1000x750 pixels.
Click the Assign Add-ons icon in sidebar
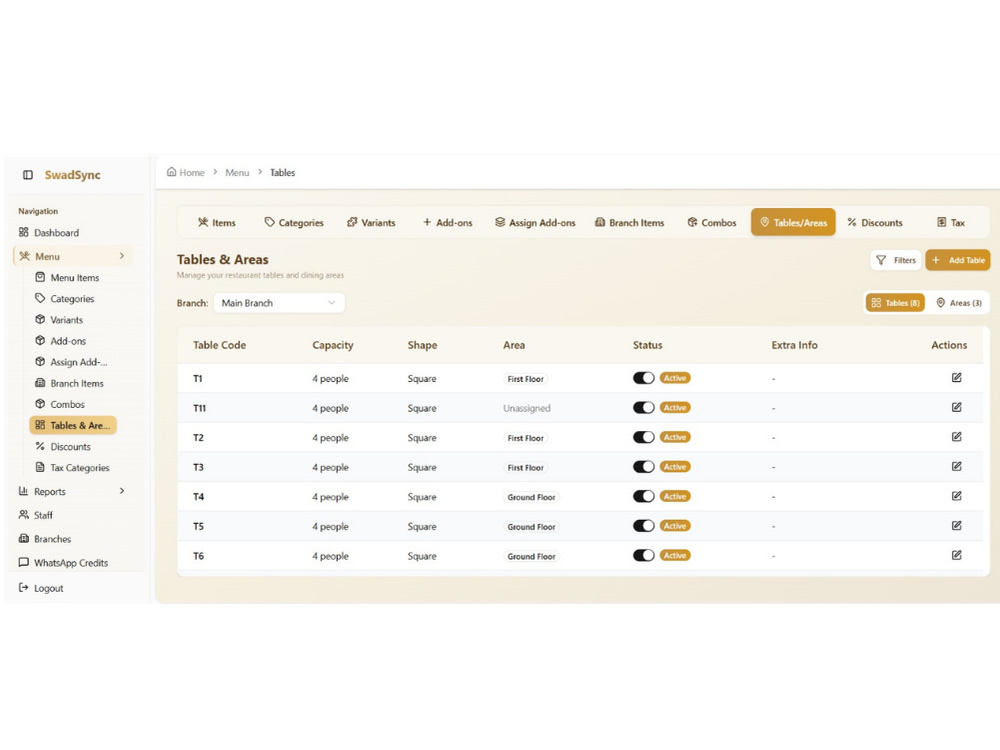click(x=40, y=361)
